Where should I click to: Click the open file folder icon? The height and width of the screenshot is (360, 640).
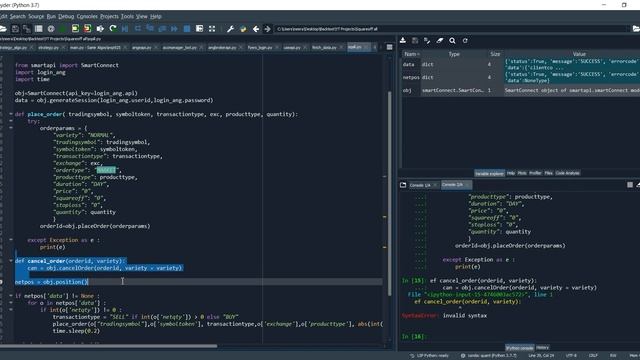click(x=2, y=29)
